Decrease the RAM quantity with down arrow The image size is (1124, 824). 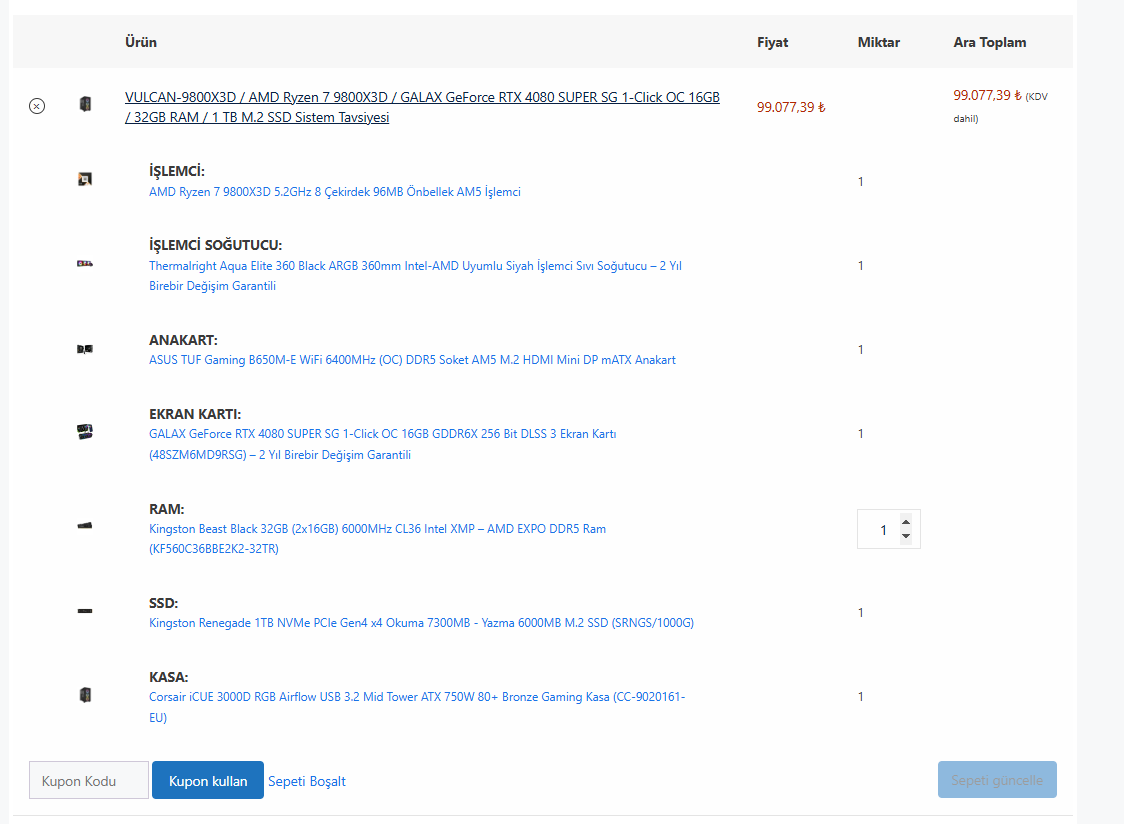click(906, 537)
